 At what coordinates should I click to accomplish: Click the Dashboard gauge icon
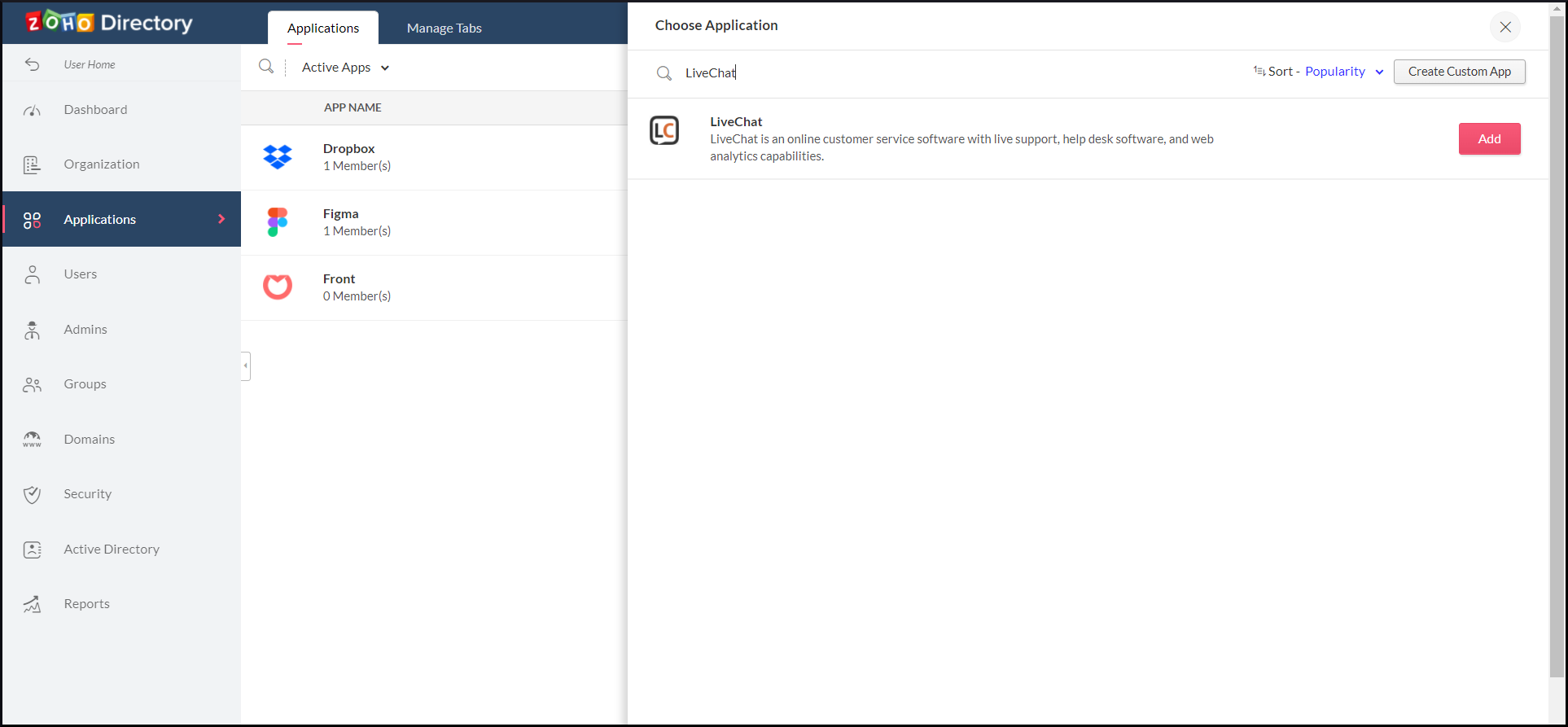[32, 110]
